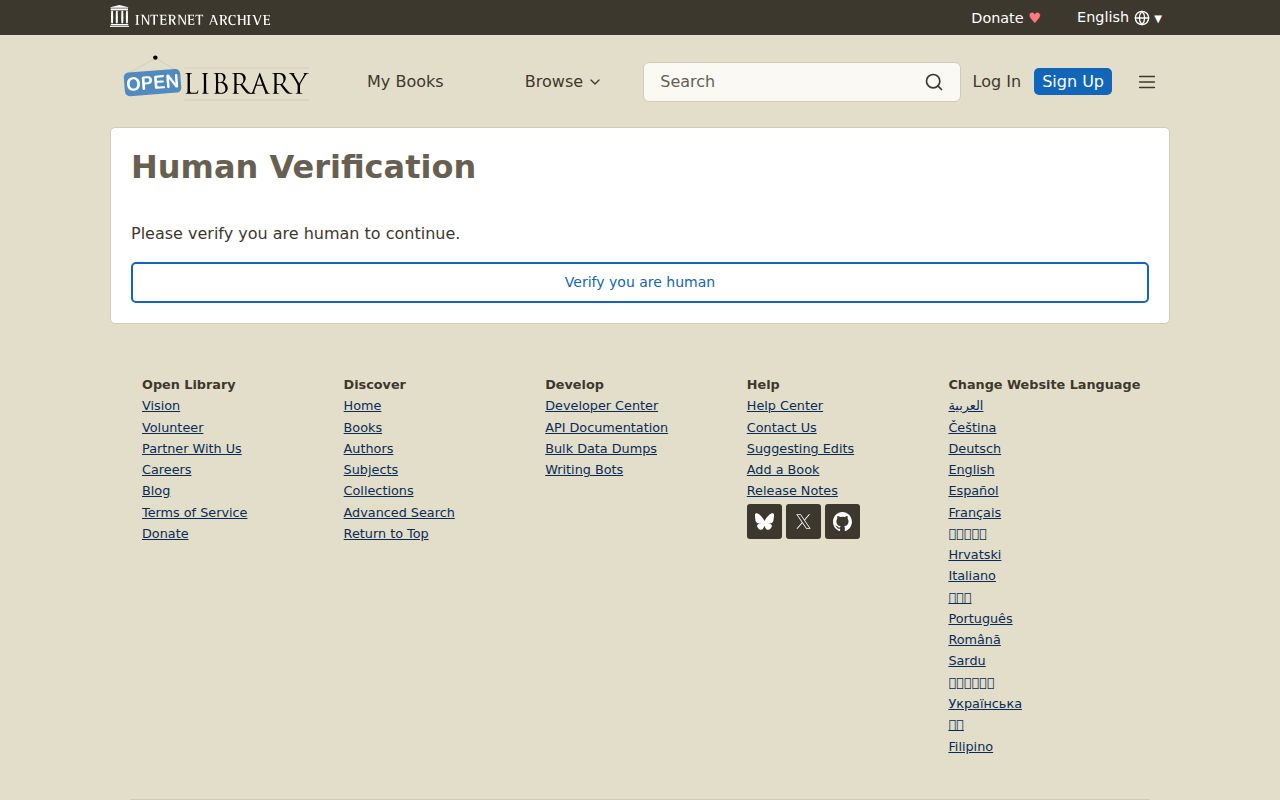Image resolution: width=1280 pixels, height=800 pixels.
Task: Click the Log In link
Action: (997, 82)
